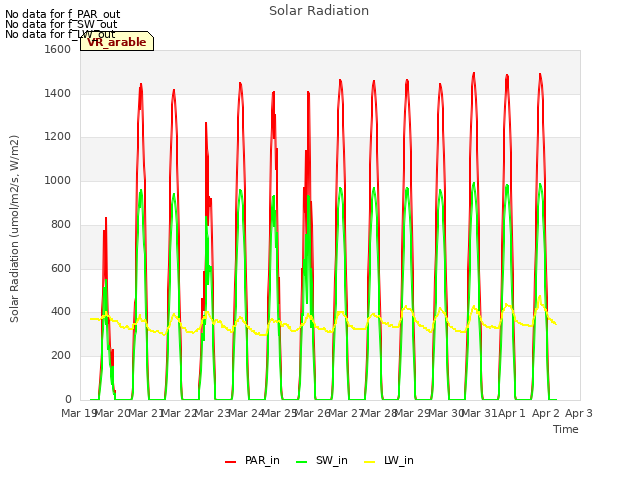Click the y-axis Solar Radiation units label
The image size is (640, 480).
(x=14, y=229)
